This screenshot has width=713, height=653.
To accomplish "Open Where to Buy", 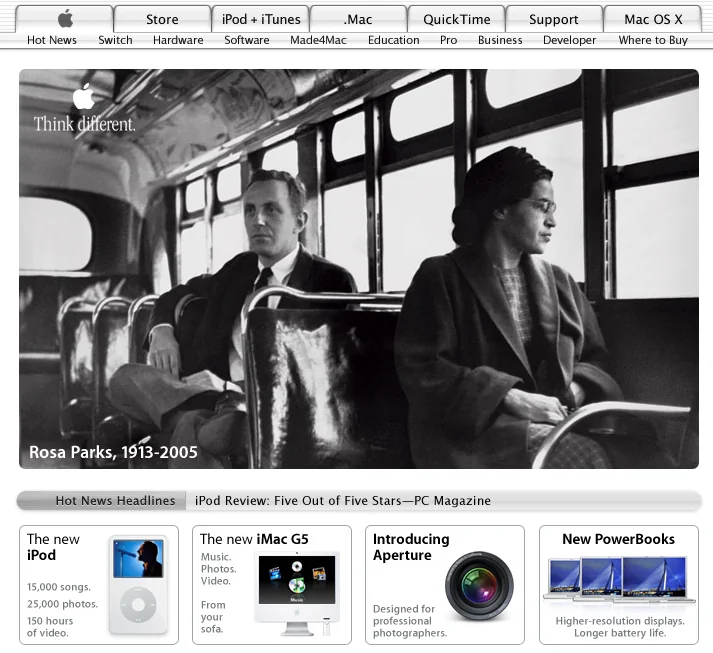I will 653,40.
